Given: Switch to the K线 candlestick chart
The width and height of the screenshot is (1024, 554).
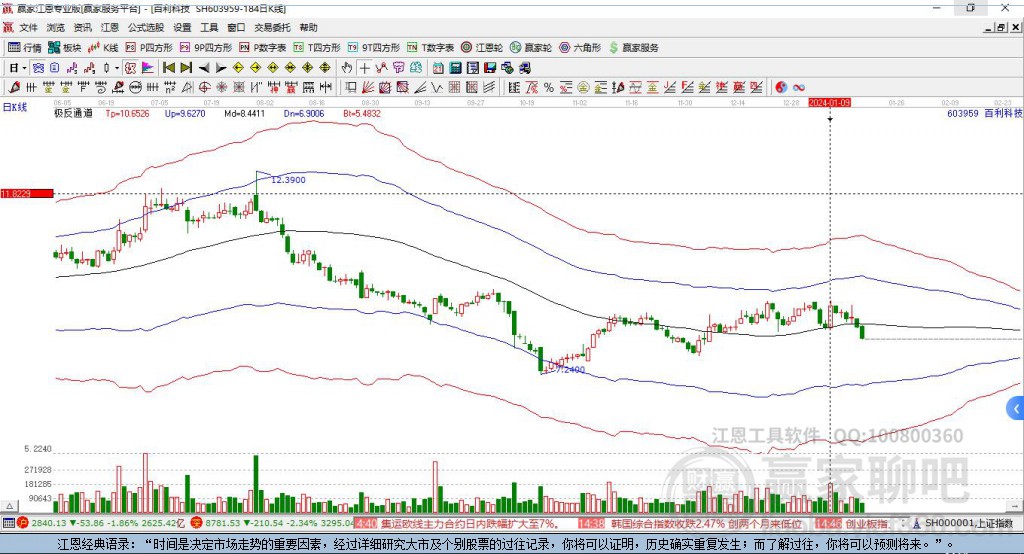Looking at the screenshot, I should click(x=103, y=48).
